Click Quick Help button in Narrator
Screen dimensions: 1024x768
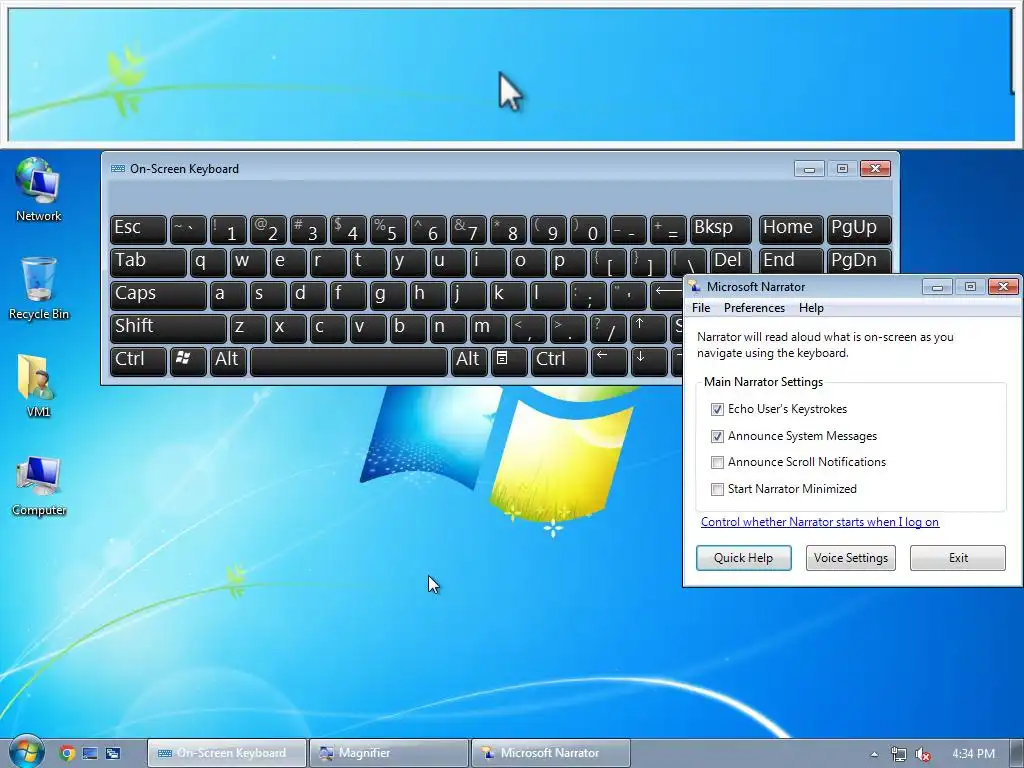coord(743,558)
